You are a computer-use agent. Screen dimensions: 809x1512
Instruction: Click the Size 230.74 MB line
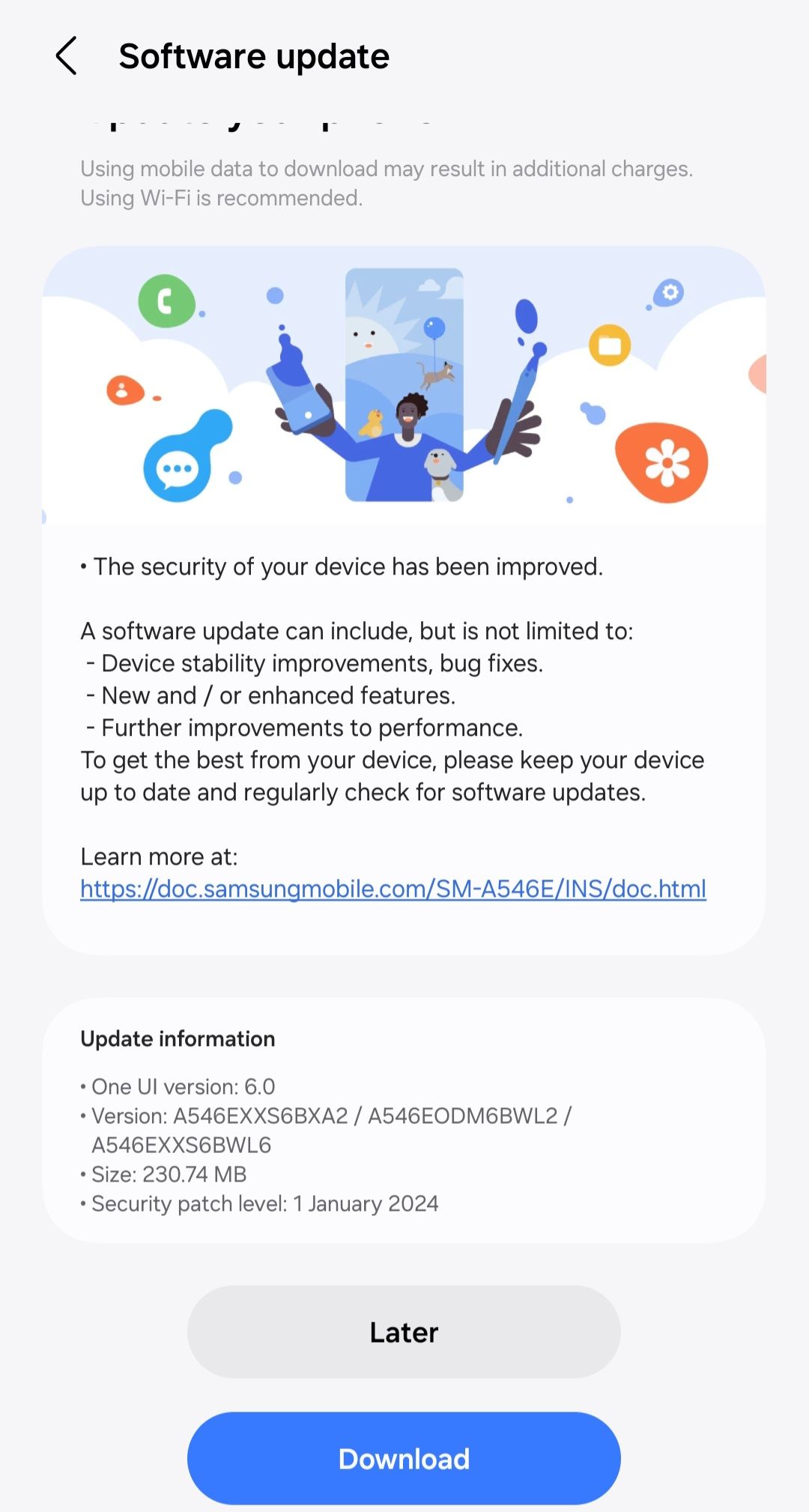[x=163, y=1174]
